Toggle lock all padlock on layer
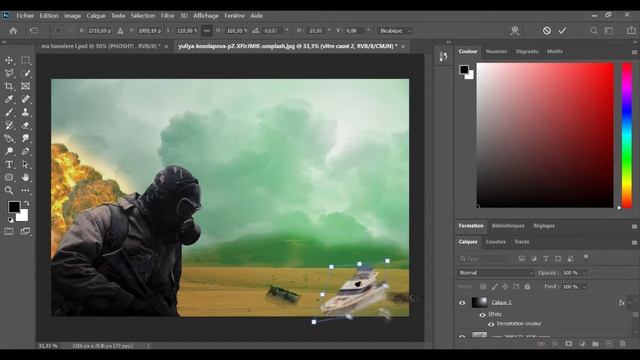 [x=527, y=287]
